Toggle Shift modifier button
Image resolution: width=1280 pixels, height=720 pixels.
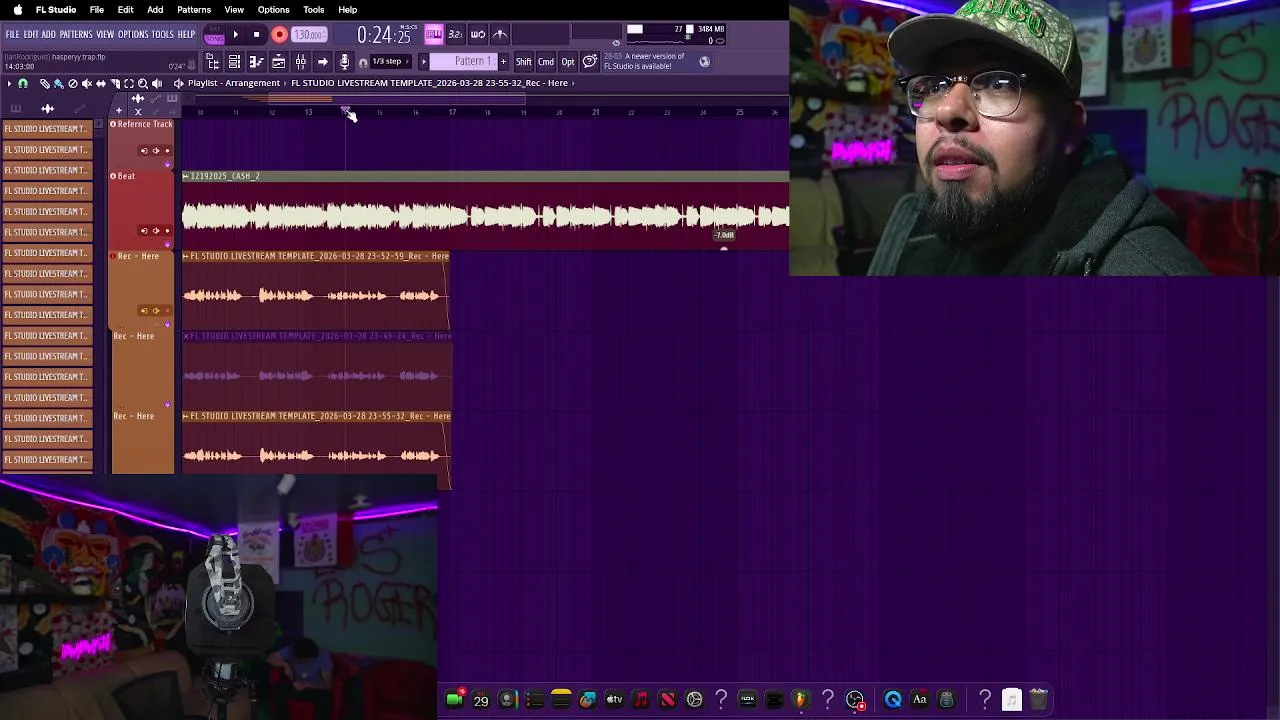pyautogui.click(x=523, y=62)
